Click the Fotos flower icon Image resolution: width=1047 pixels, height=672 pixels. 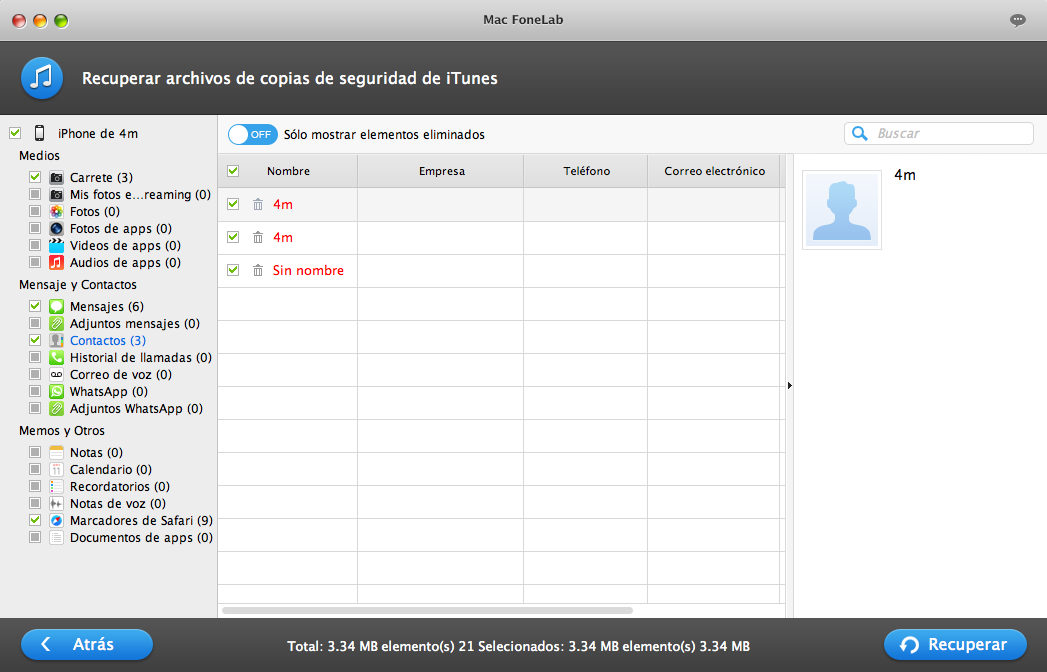coord(57,212)
